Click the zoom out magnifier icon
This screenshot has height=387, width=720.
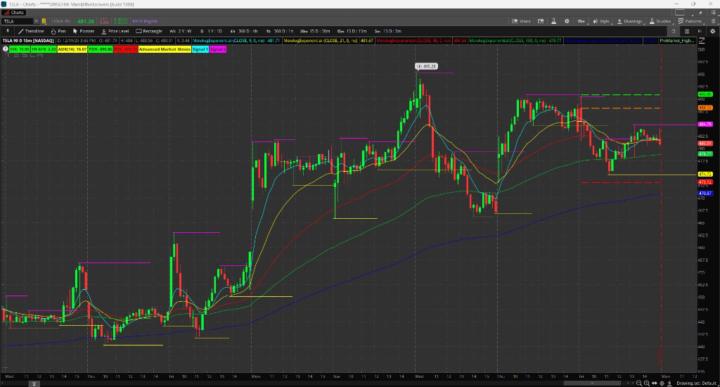(x=639, y=383)
